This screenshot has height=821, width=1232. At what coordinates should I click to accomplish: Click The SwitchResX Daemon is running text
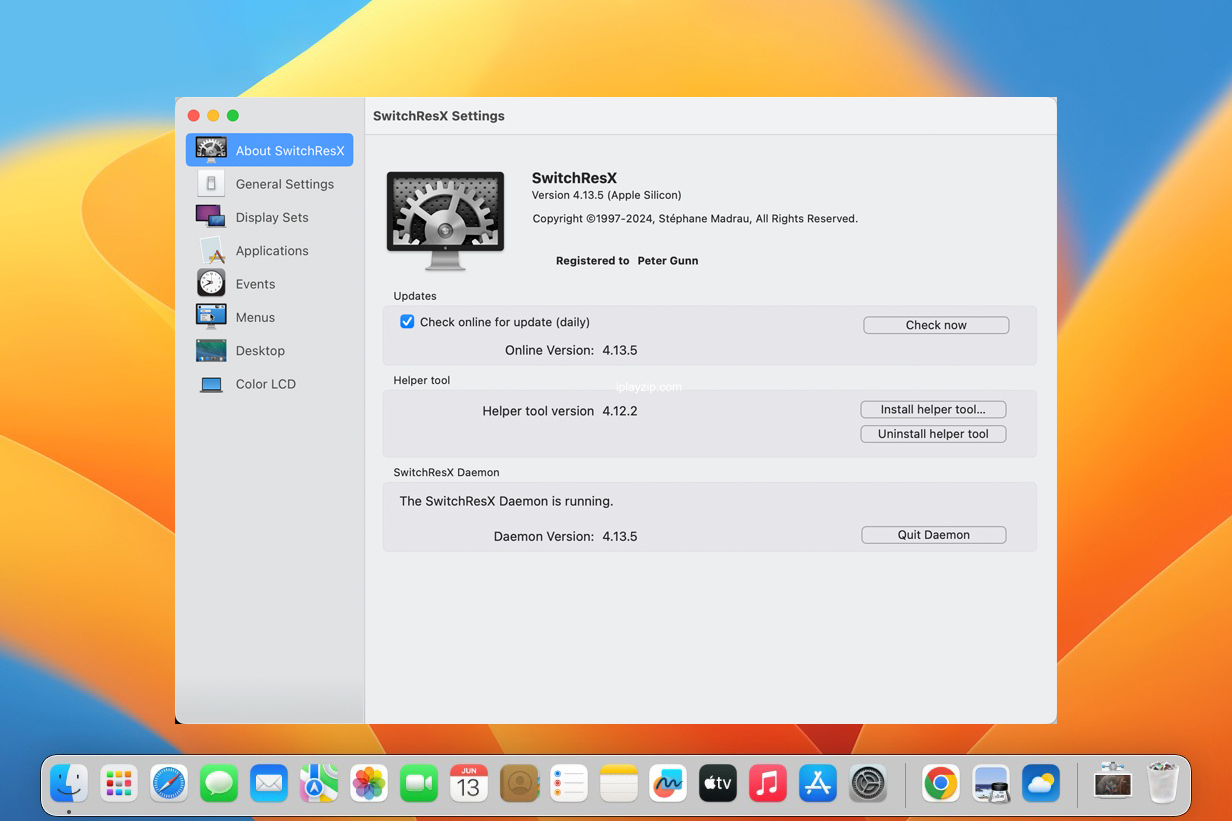point(506,501)
